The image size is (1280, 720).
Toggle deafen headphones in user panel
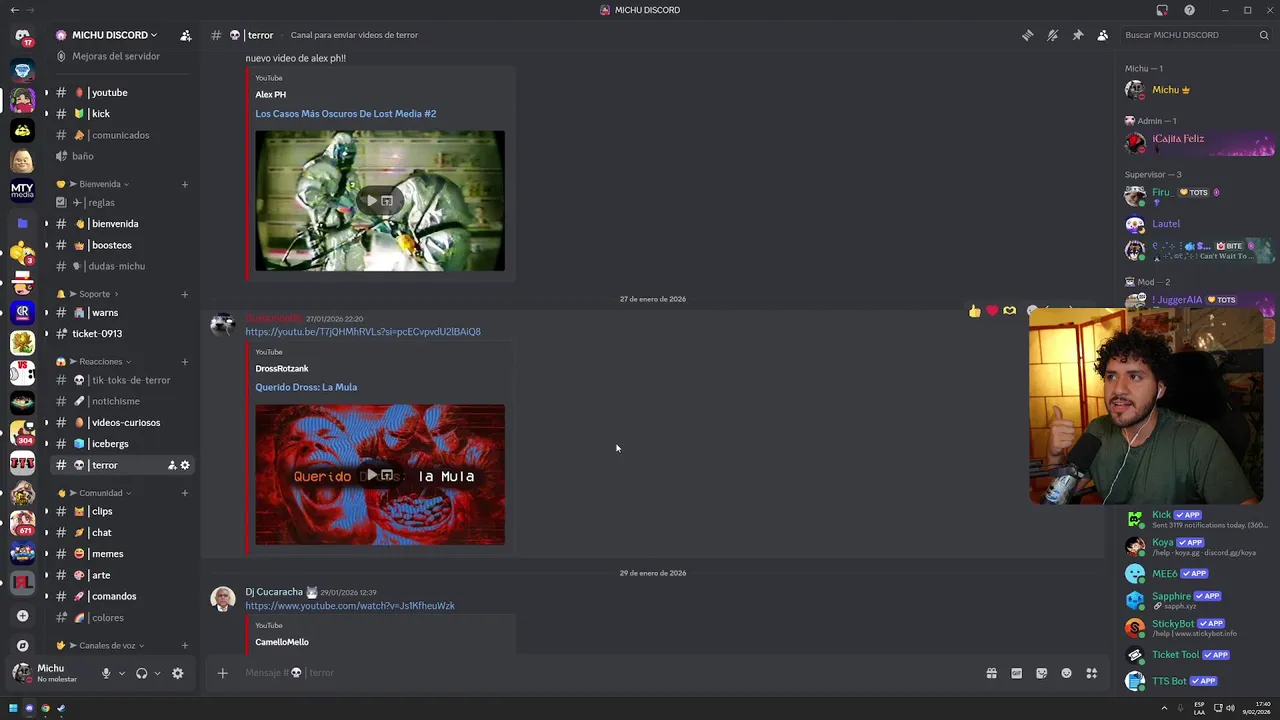pyautogui.click(x=141, y=673)
